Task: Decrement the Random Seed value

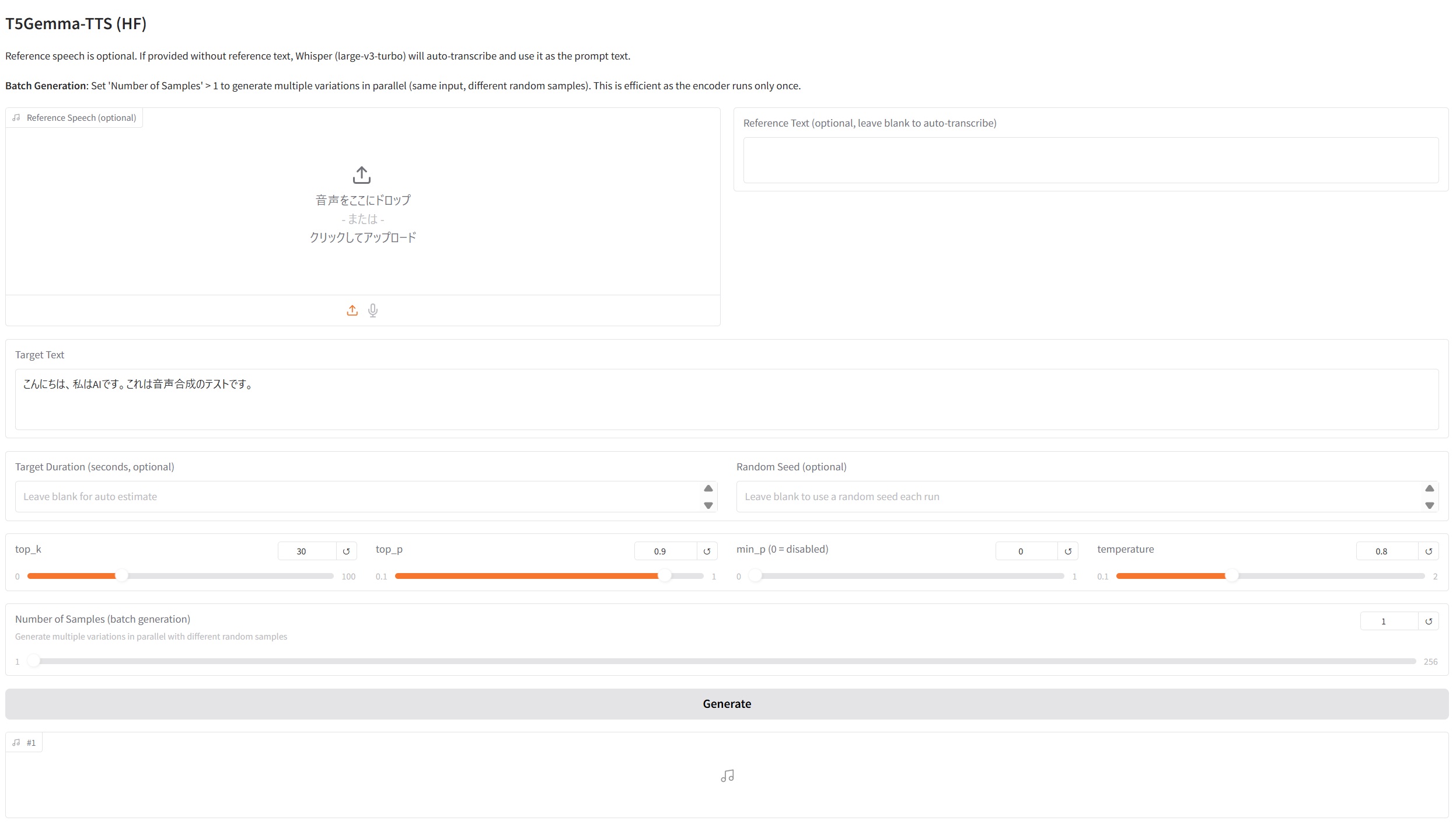Action: tap(1429, 505)
